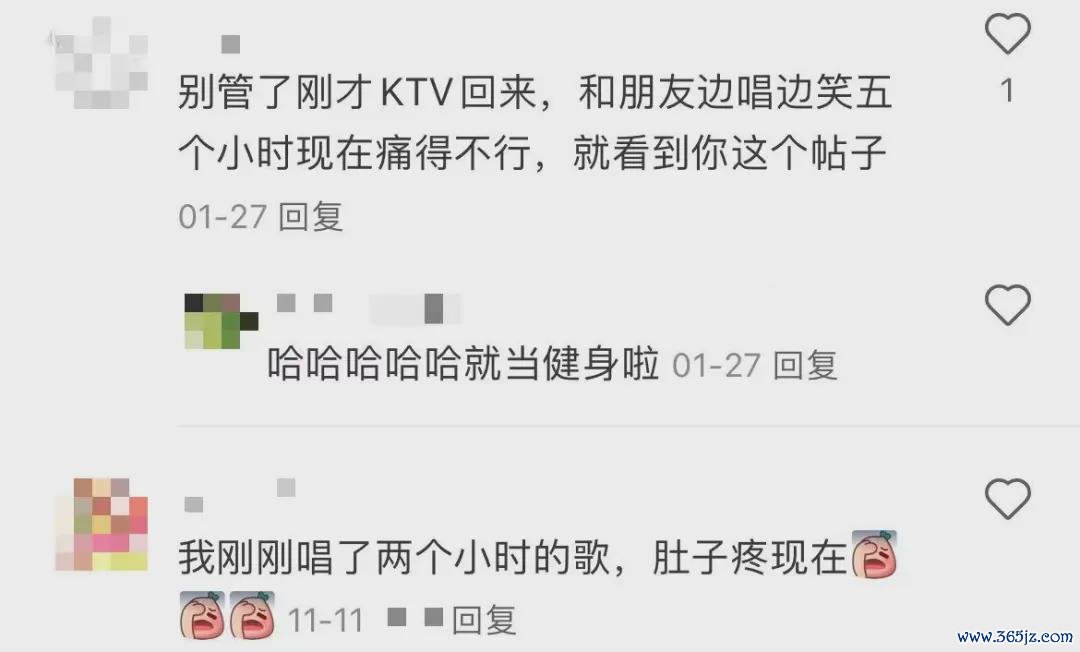Reply to the KTV comment via 回复
Image resolution: width=1080 pixels, height=652 pixels.
click(311, 217)
